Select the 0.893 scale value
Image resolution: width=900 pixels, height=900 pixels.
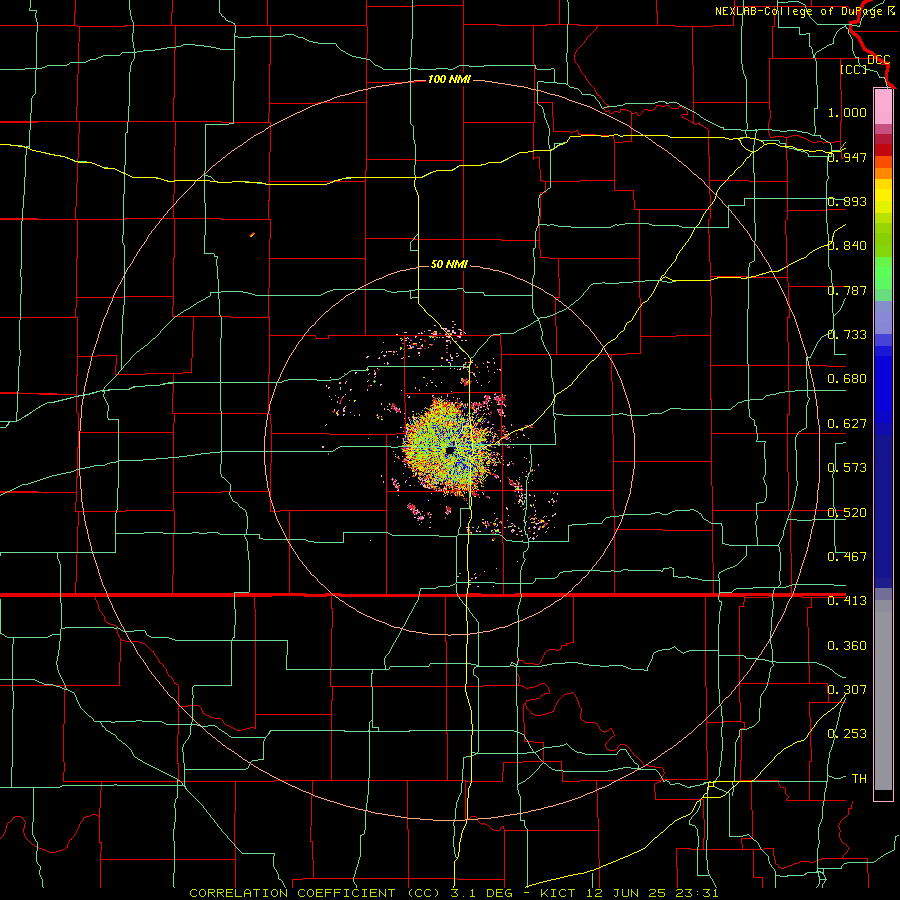tap(847, 201)
